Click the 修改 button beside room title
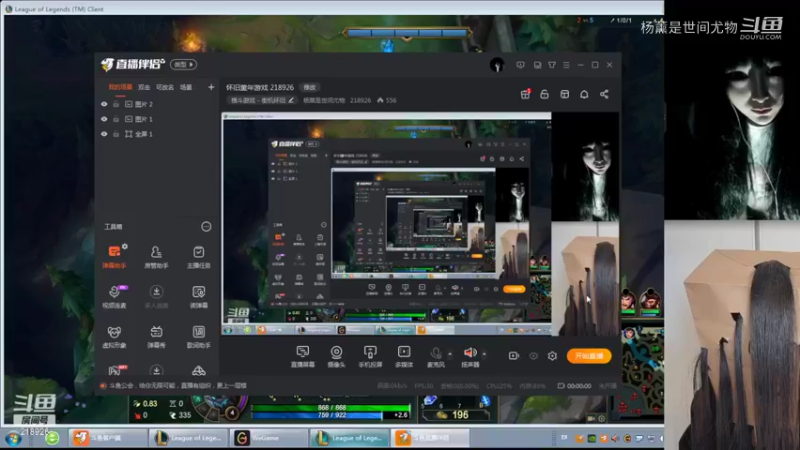 click(x=310, y=87)
